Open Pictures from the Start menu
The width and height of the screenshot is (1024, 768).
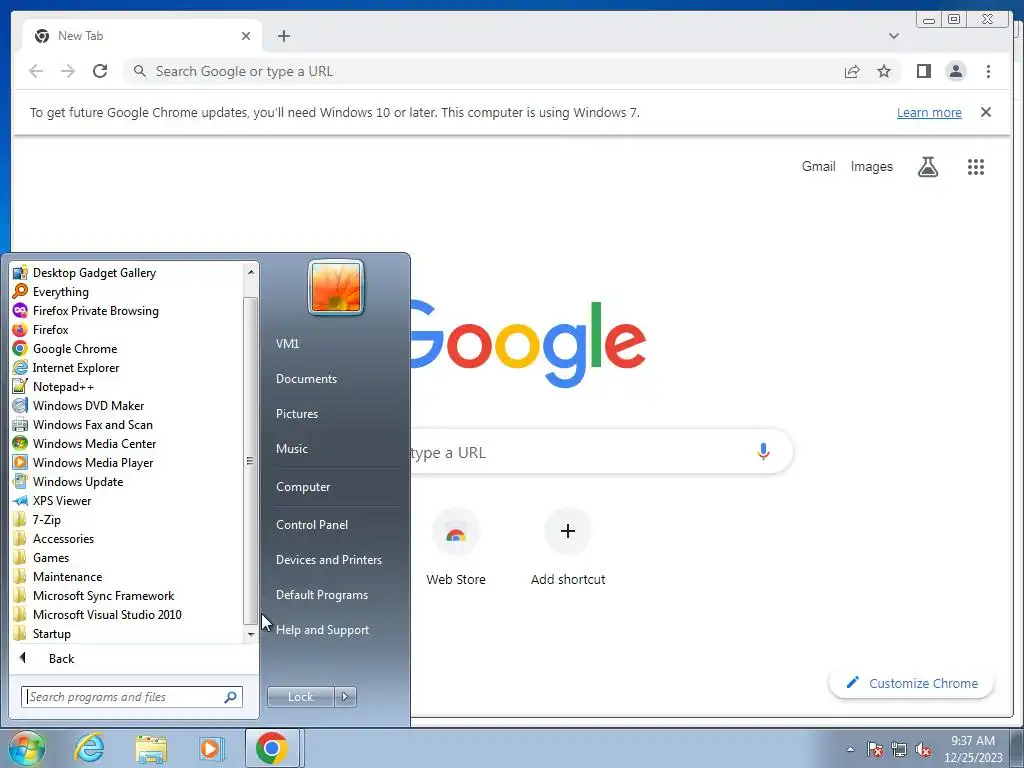tap(297, 413)
